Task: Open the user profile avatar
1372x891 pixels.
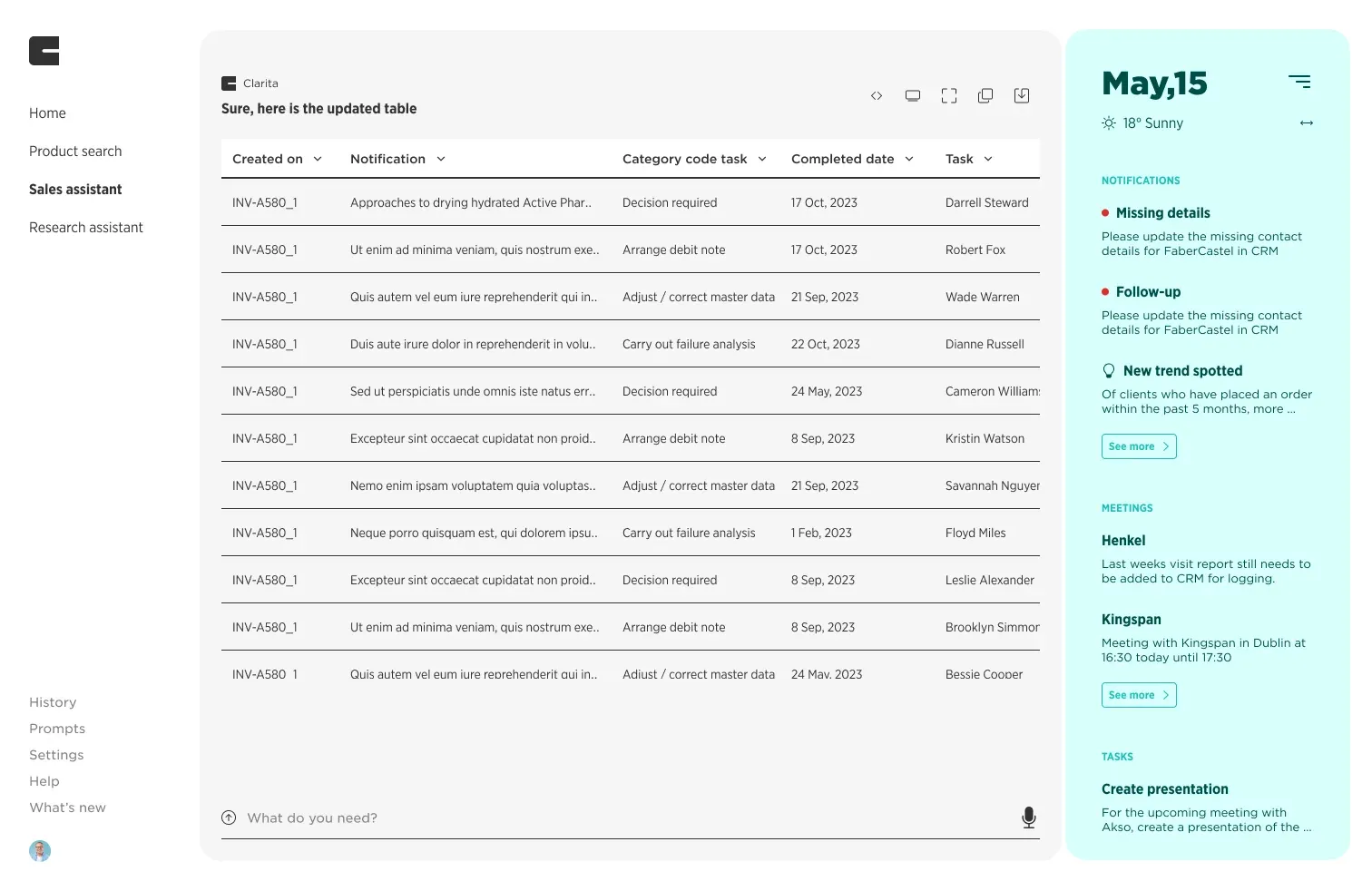Action: point(40,850)
